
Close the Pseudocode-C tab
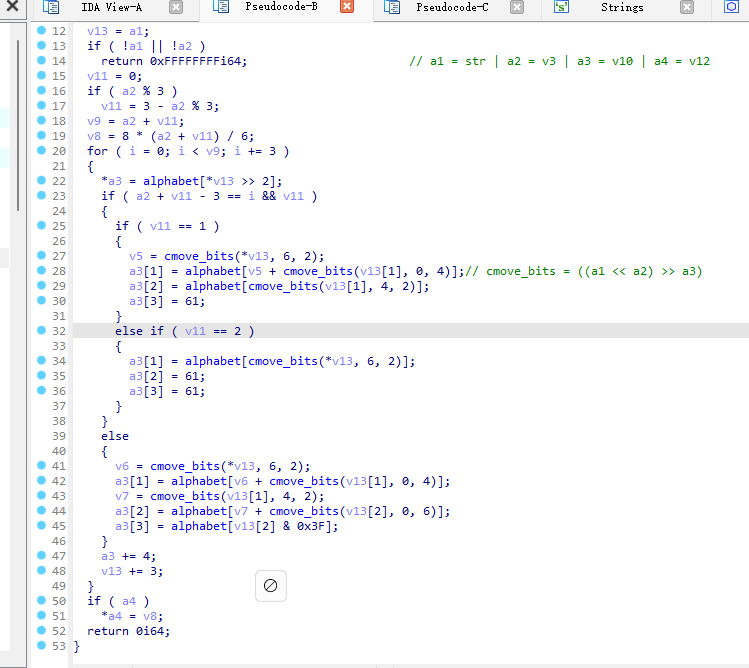pyautogui.click(x=516, y=7)
